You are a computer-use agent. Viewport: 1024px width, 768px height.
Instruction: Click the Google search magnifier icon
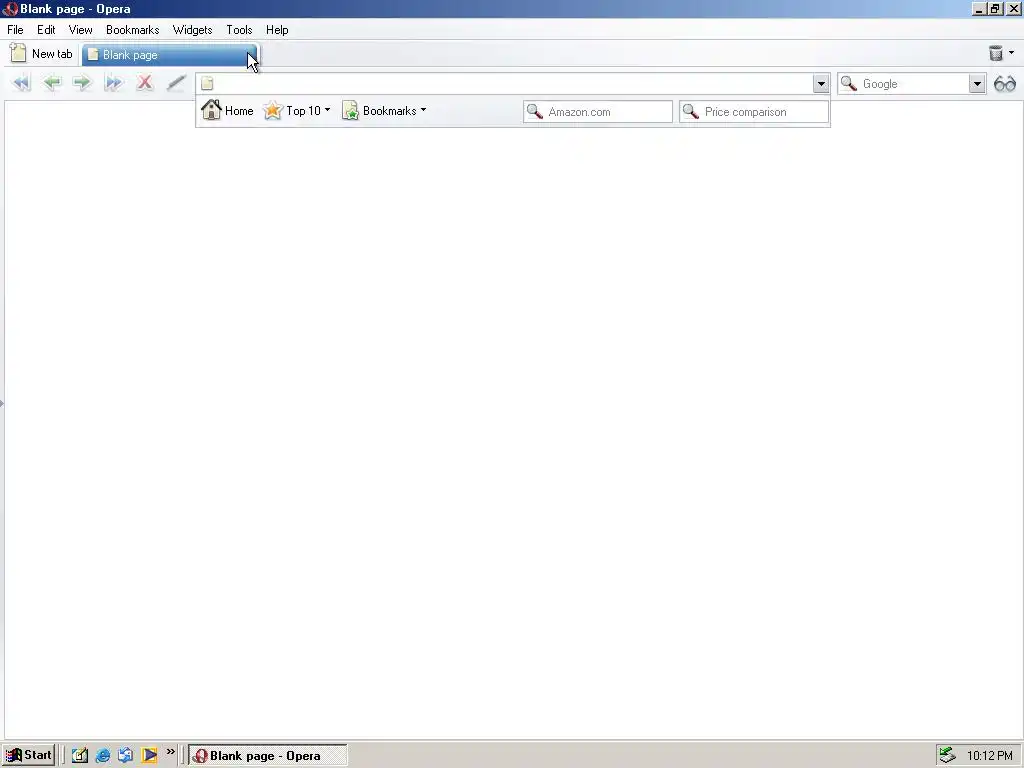[x=849, y=84]
